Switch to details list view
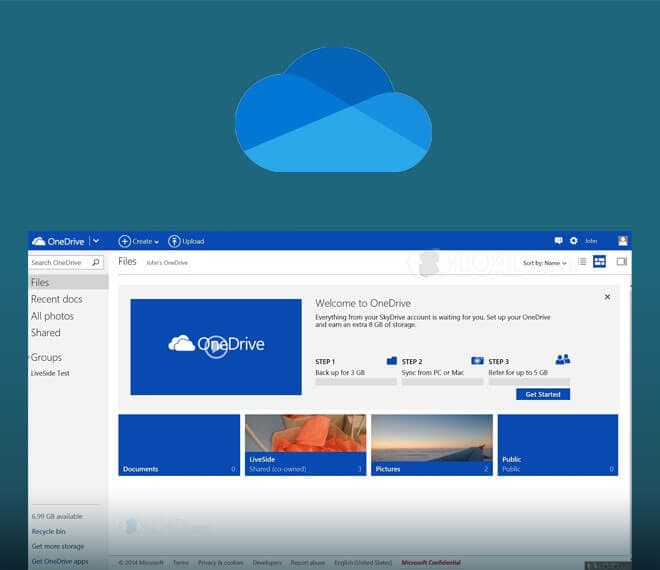This screenshot has width=660, height=570. 582,262
